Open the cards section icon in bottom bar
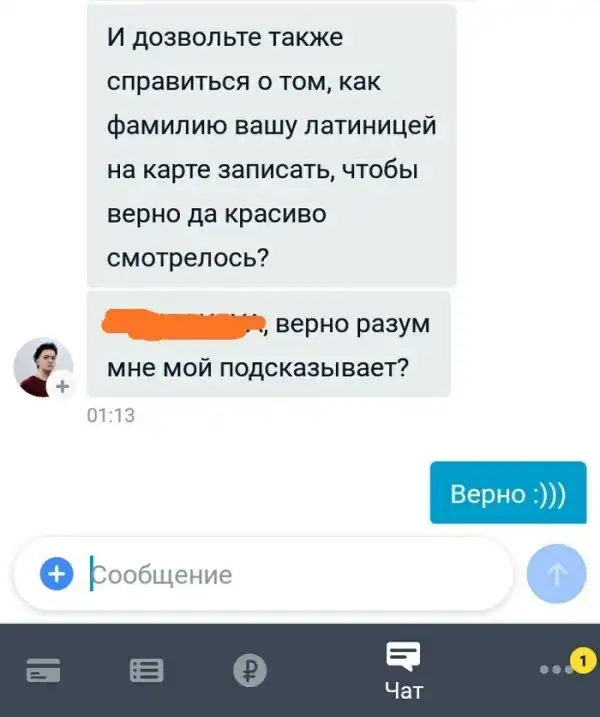 pos(43,670)
